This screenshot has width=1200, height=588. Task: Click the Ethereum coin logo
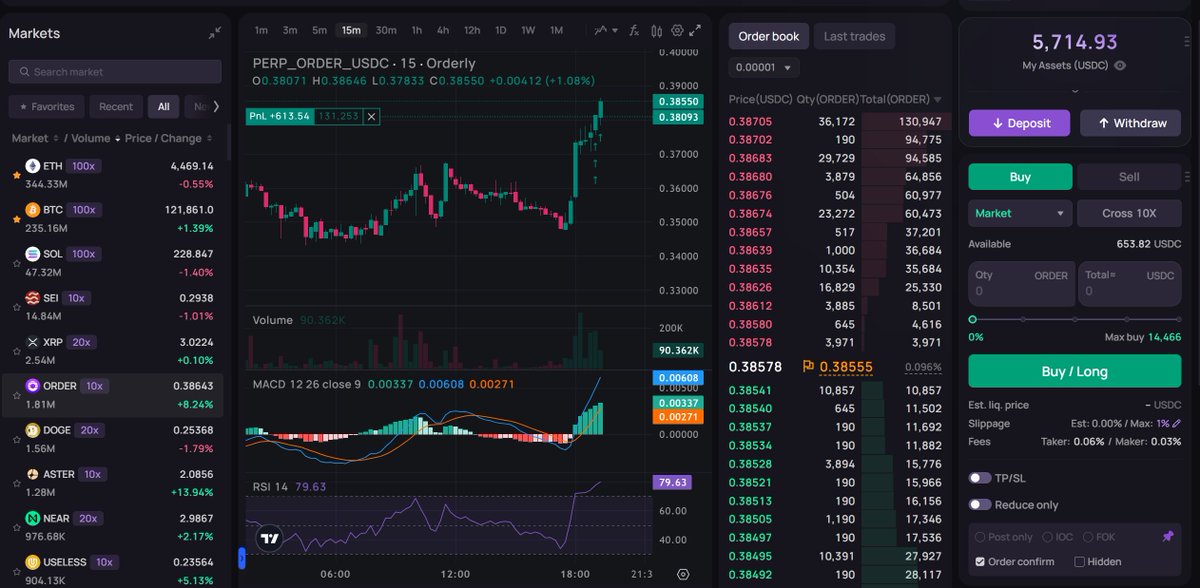pos(33,166)
